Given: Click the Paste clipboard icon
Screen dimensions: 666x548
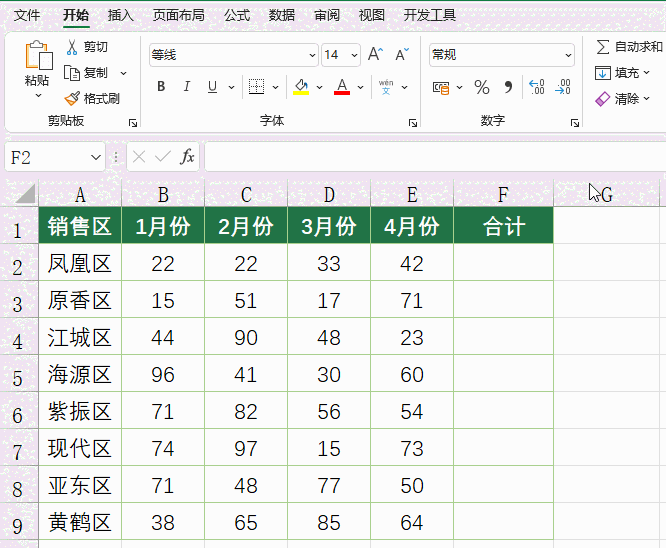Looking at the screenshot, I should tap(39, 55).
